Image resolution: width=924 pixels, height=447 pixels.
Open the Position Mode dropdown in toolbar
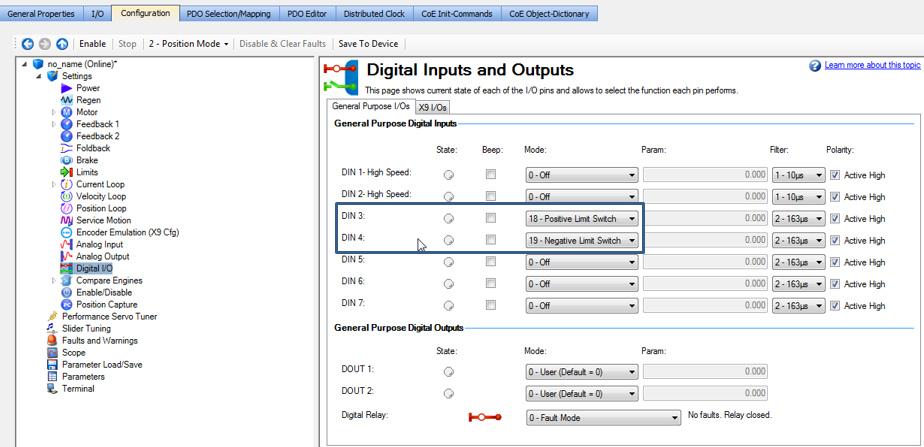coord(189,44)
